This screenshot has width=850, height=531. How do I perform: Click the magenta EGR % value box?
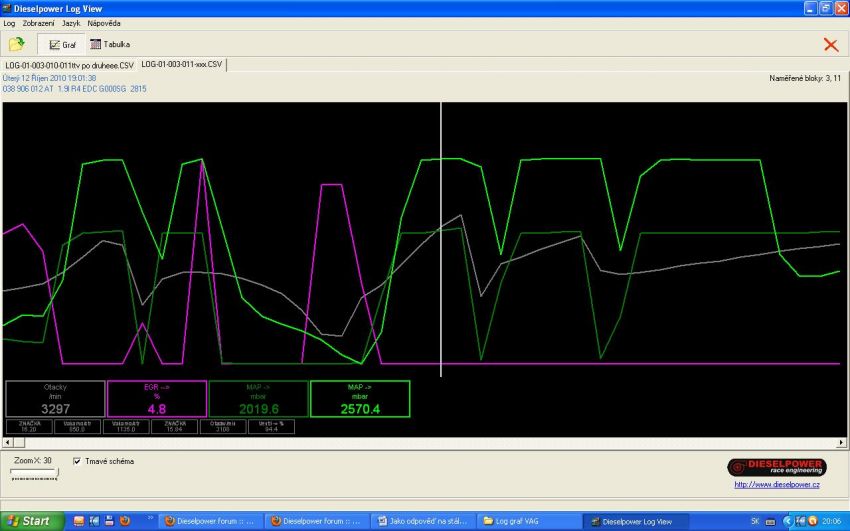coord(157,399)
